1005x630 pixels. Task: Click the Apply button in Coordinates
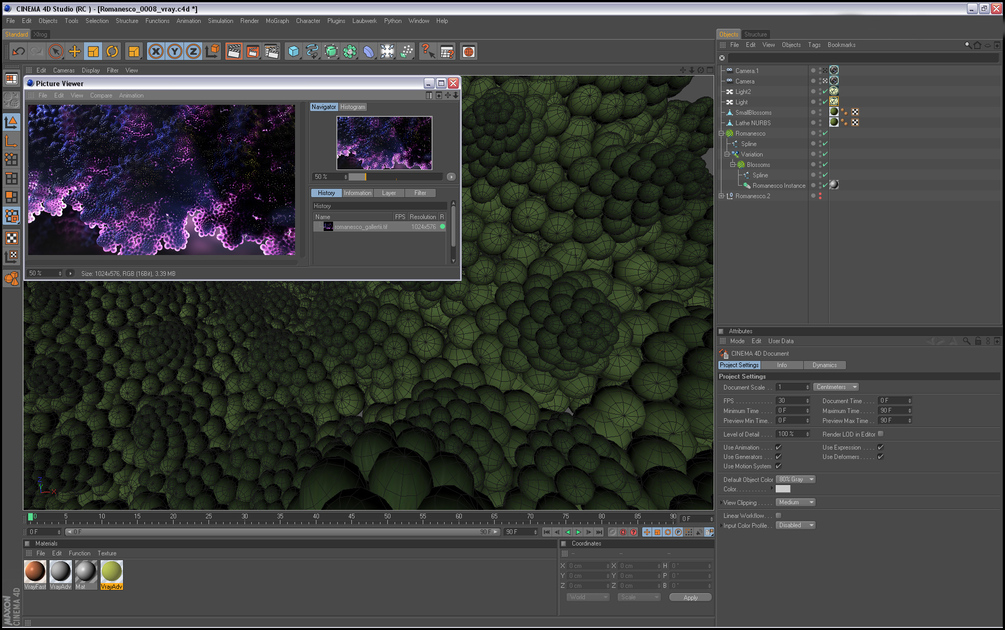click(x=690, y=597)
